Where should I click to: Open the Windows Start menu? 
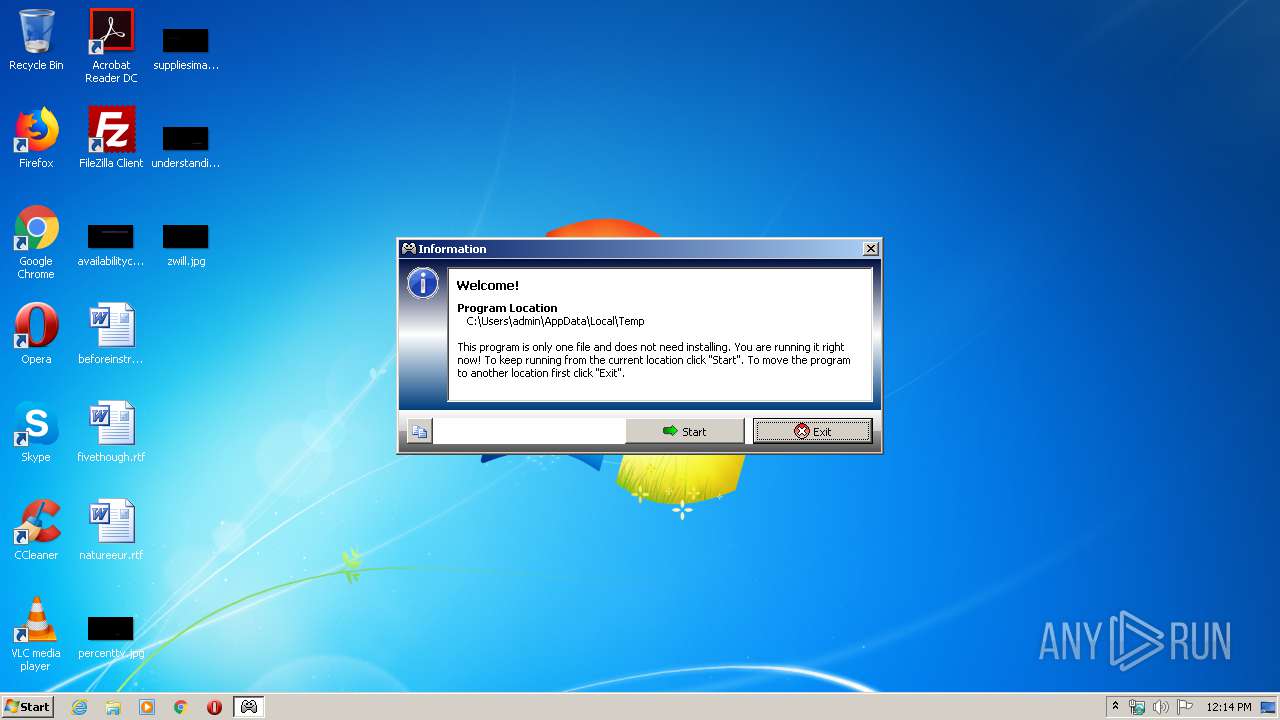tap(28, 706)
